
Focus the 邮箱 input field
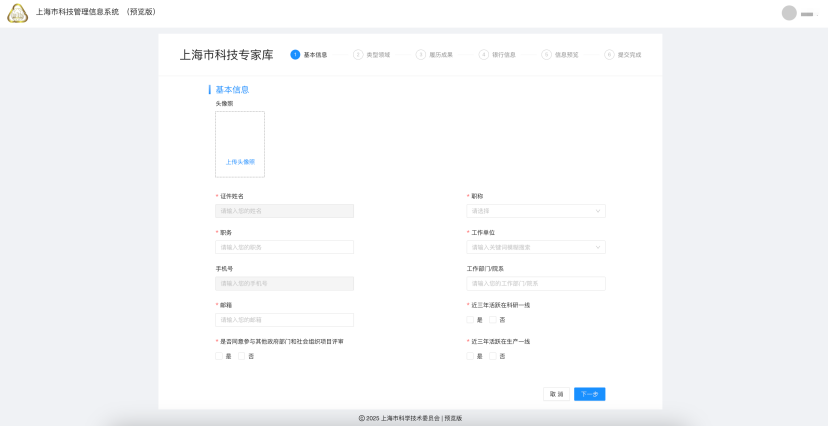click(x=284, y=320)
